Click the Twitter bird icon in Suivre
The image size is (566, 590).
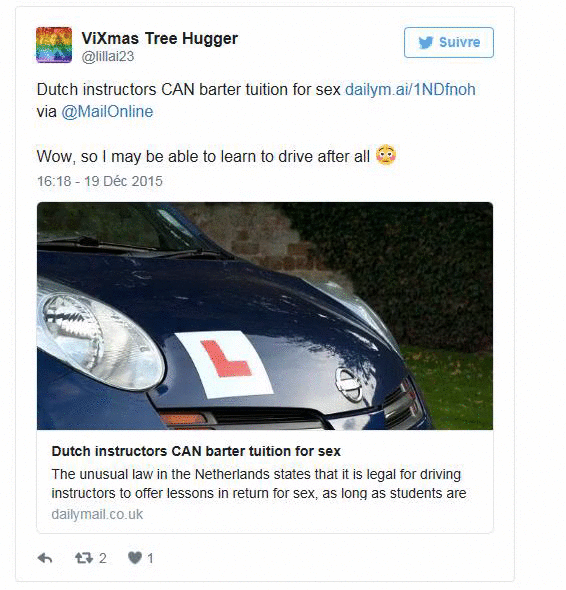pos(426,43)
